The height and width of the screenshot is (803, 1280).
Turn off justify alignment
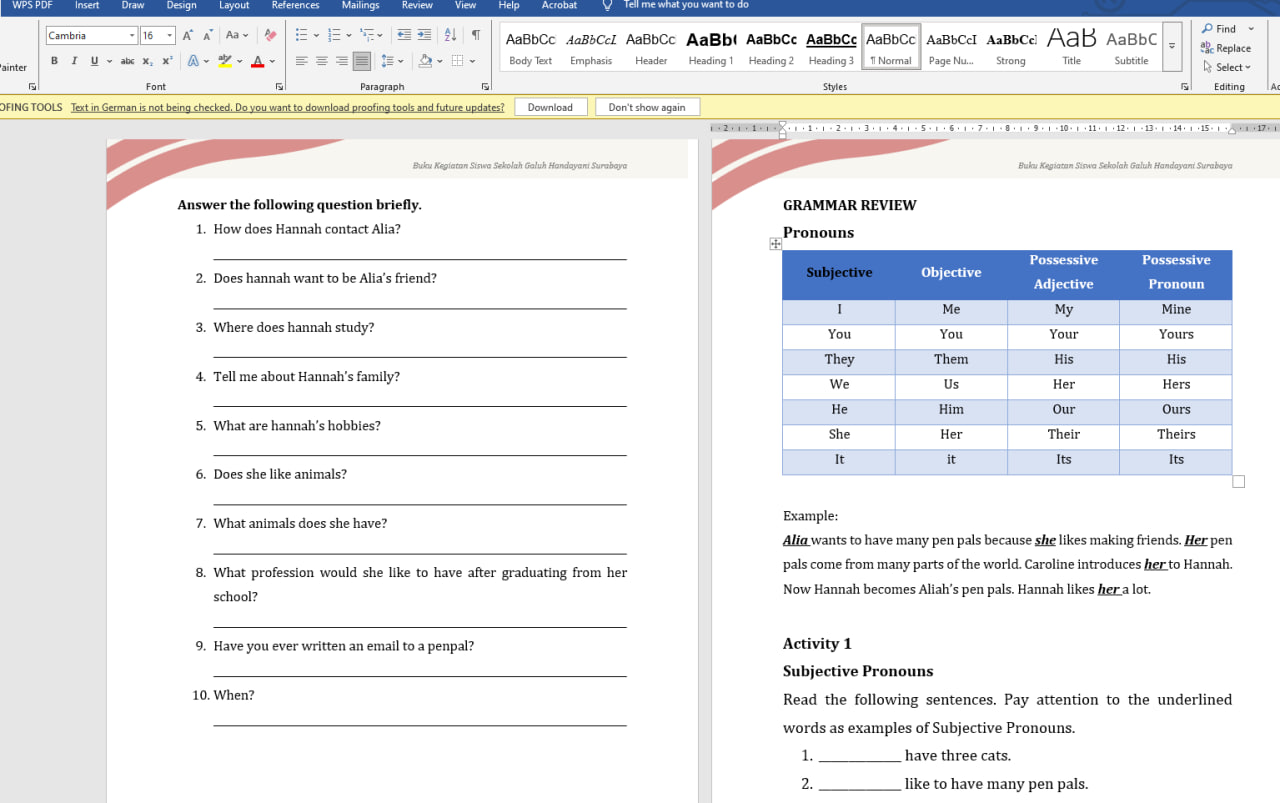[x=361, y=61]
